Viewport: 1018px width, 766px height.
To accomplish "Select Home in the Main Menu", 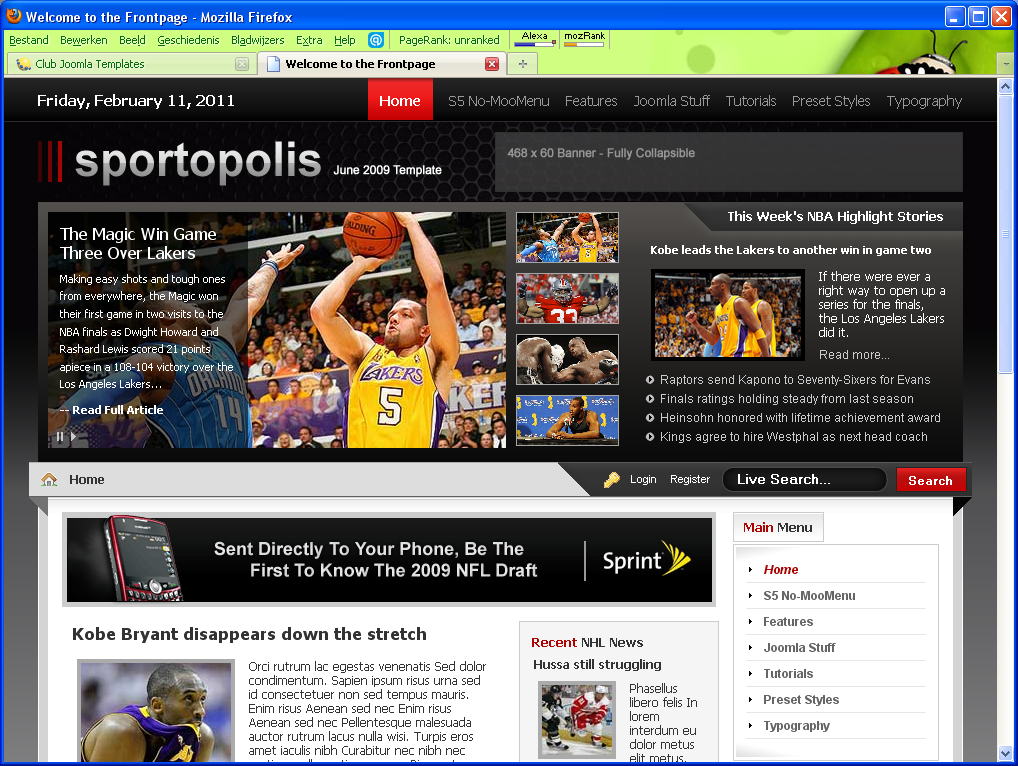I will tap(780, 570).
